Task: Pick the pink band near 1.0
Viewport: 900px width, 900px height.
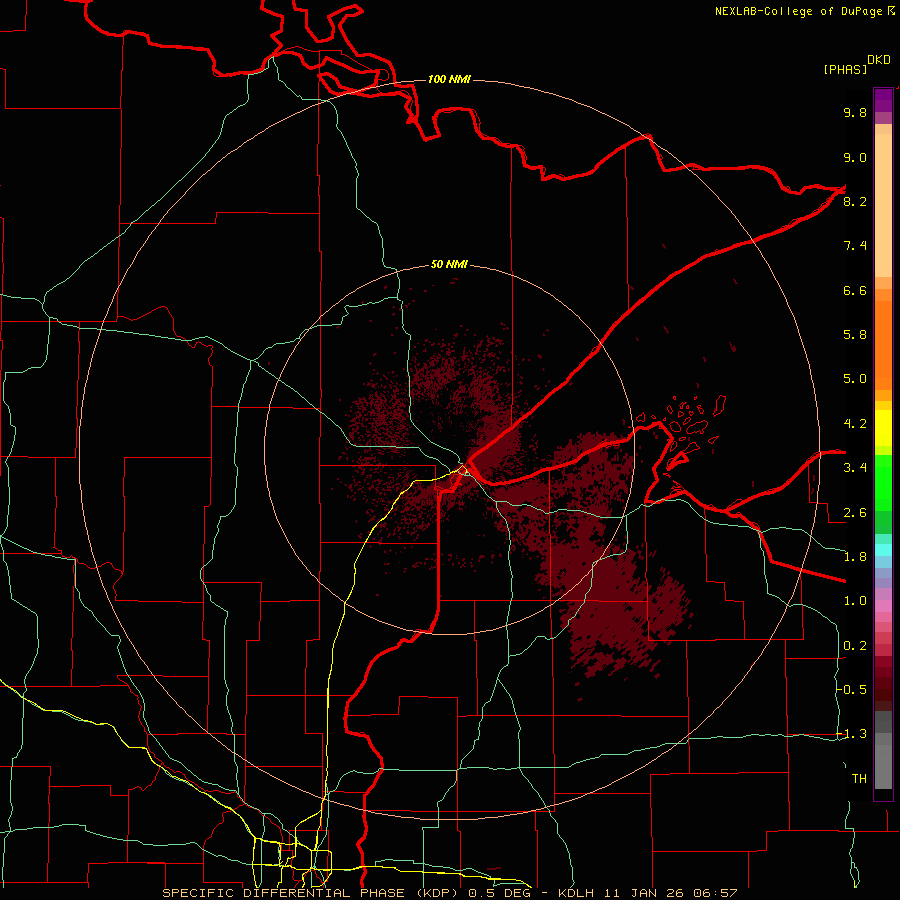Action: pyautogui.click(x=883, y=606)
